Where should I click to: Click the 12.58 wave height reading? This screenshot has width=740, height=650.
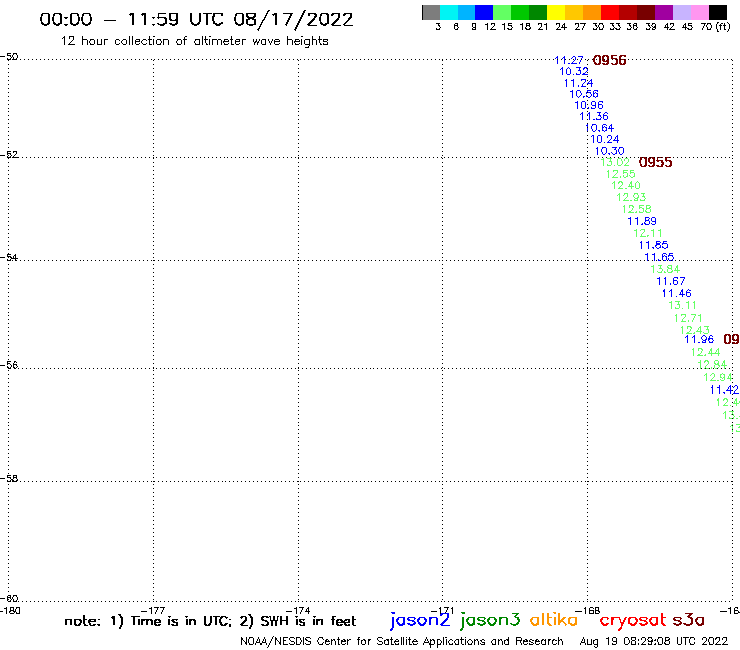coord(637,209)
